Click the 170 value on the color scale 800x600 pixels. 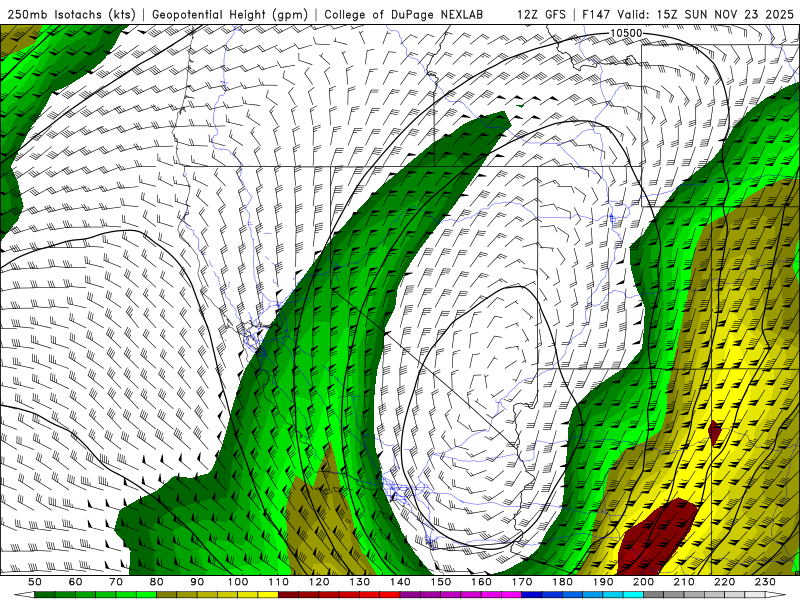coord(521,582)
